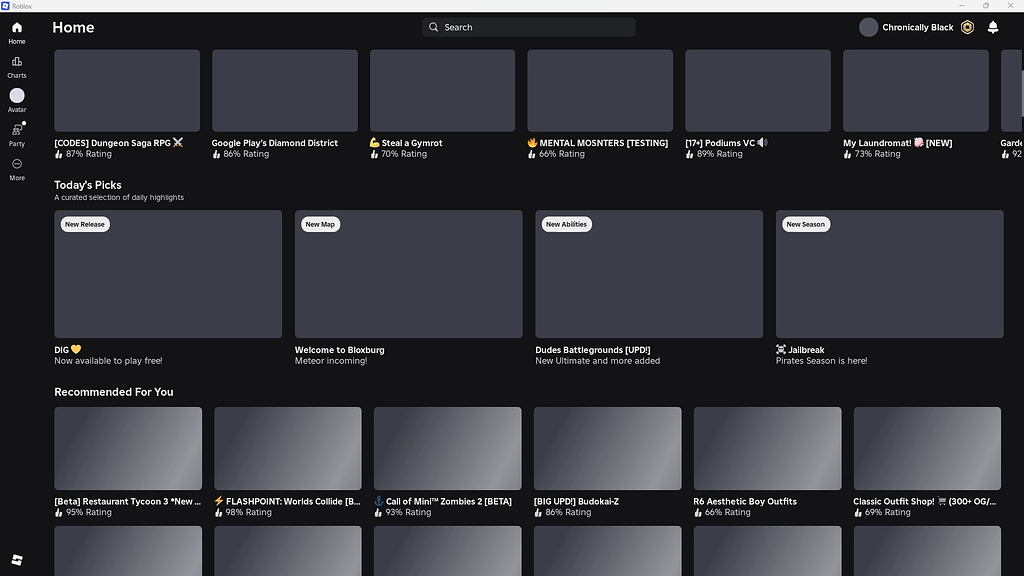Open Welcome to Bloxburg
The height and width of the screenshot is (576, 1024).
(x=408, y=274)
